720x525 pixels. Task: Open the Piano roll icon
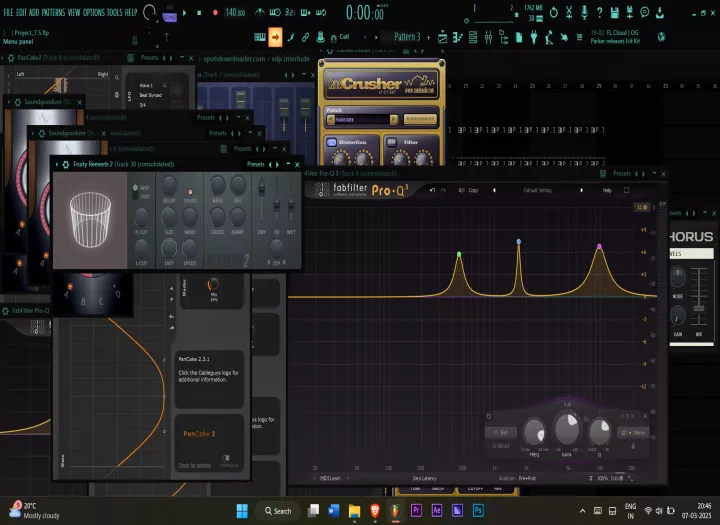458,37
